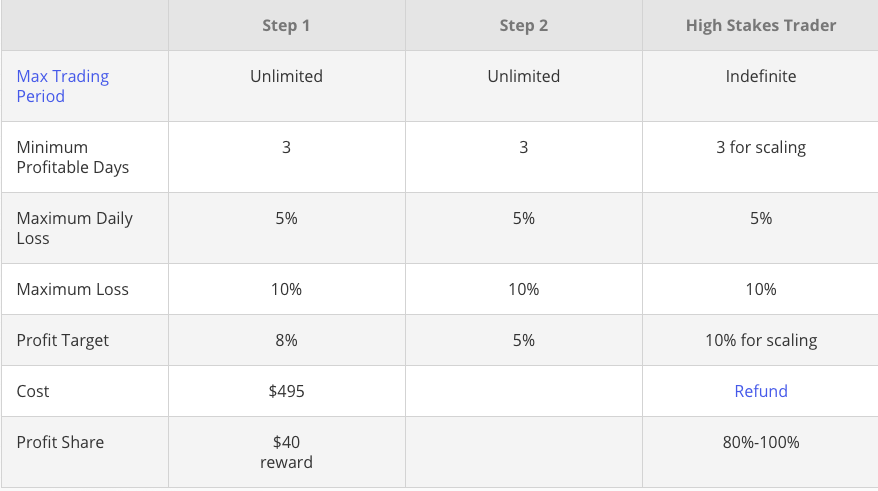The width and height of the screenshot is (878, 491).
Task: Select the Minimum Profitable Days row label
Action: point(72,157)
